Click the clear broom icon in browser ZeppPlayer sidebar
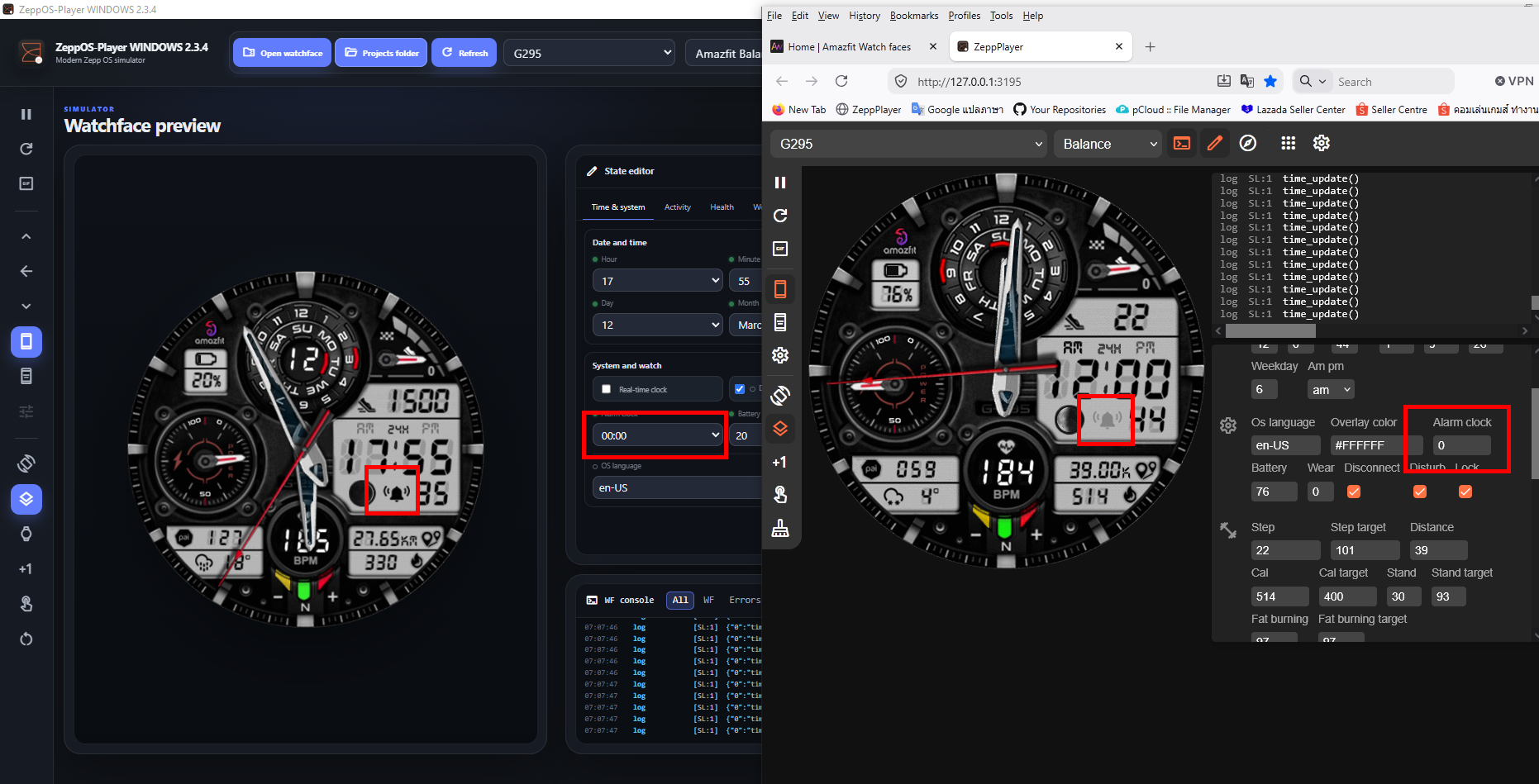The image size is (1539, 784). tap(780, 528)
